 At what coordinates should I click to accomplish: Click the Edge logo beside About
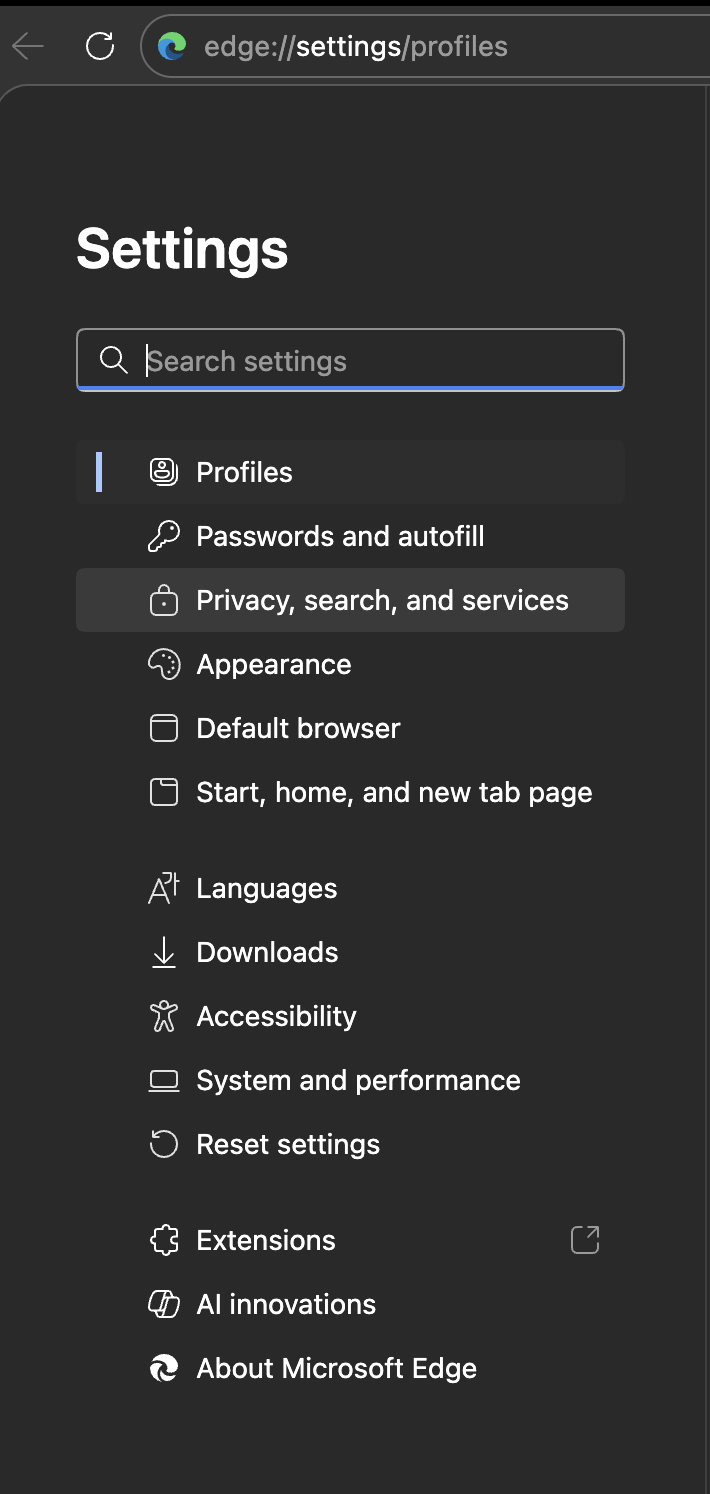[164, 1368]
